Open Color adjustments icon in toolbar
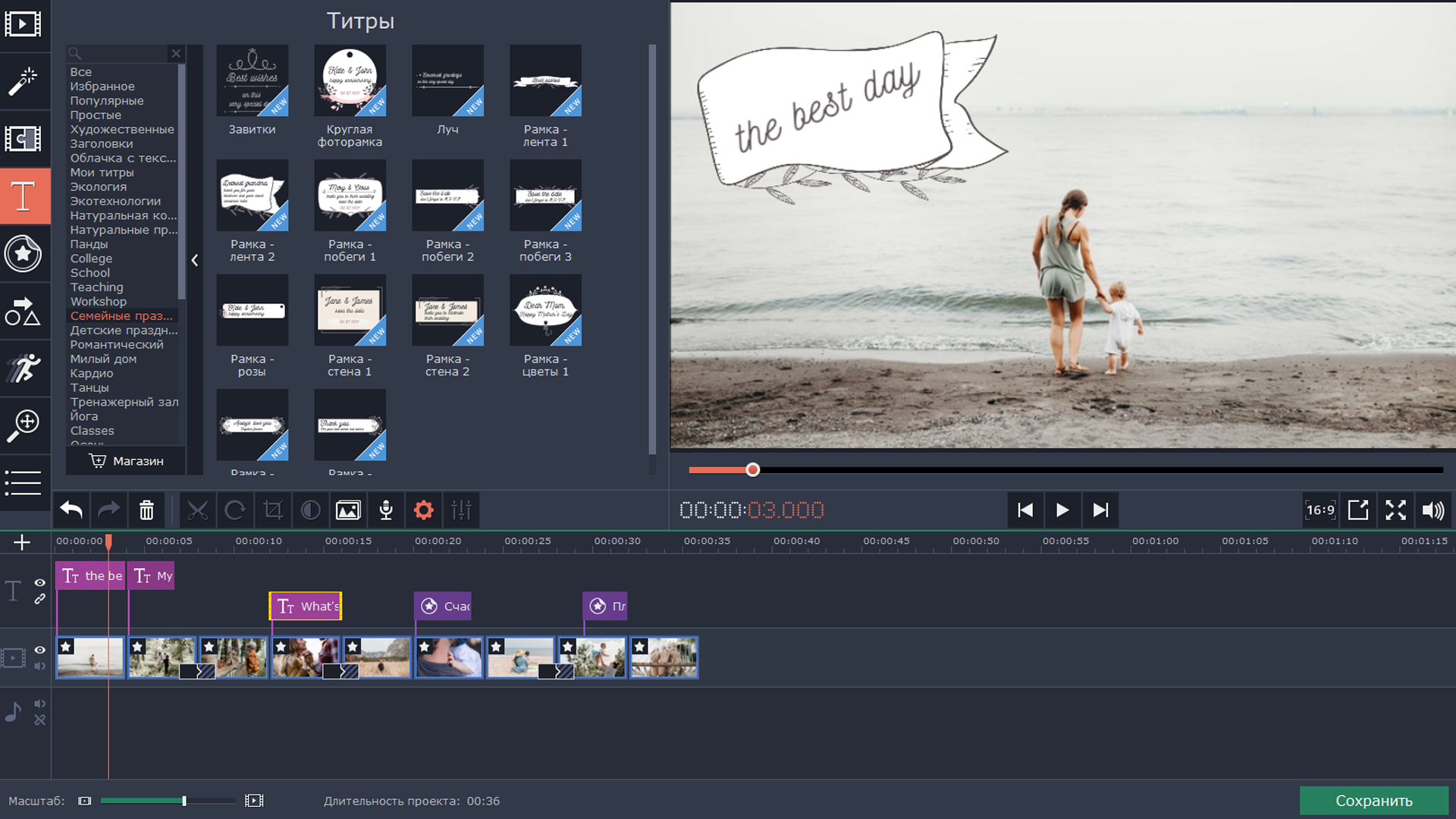This screenshot has width=1456, height=819. coord(310,510)
